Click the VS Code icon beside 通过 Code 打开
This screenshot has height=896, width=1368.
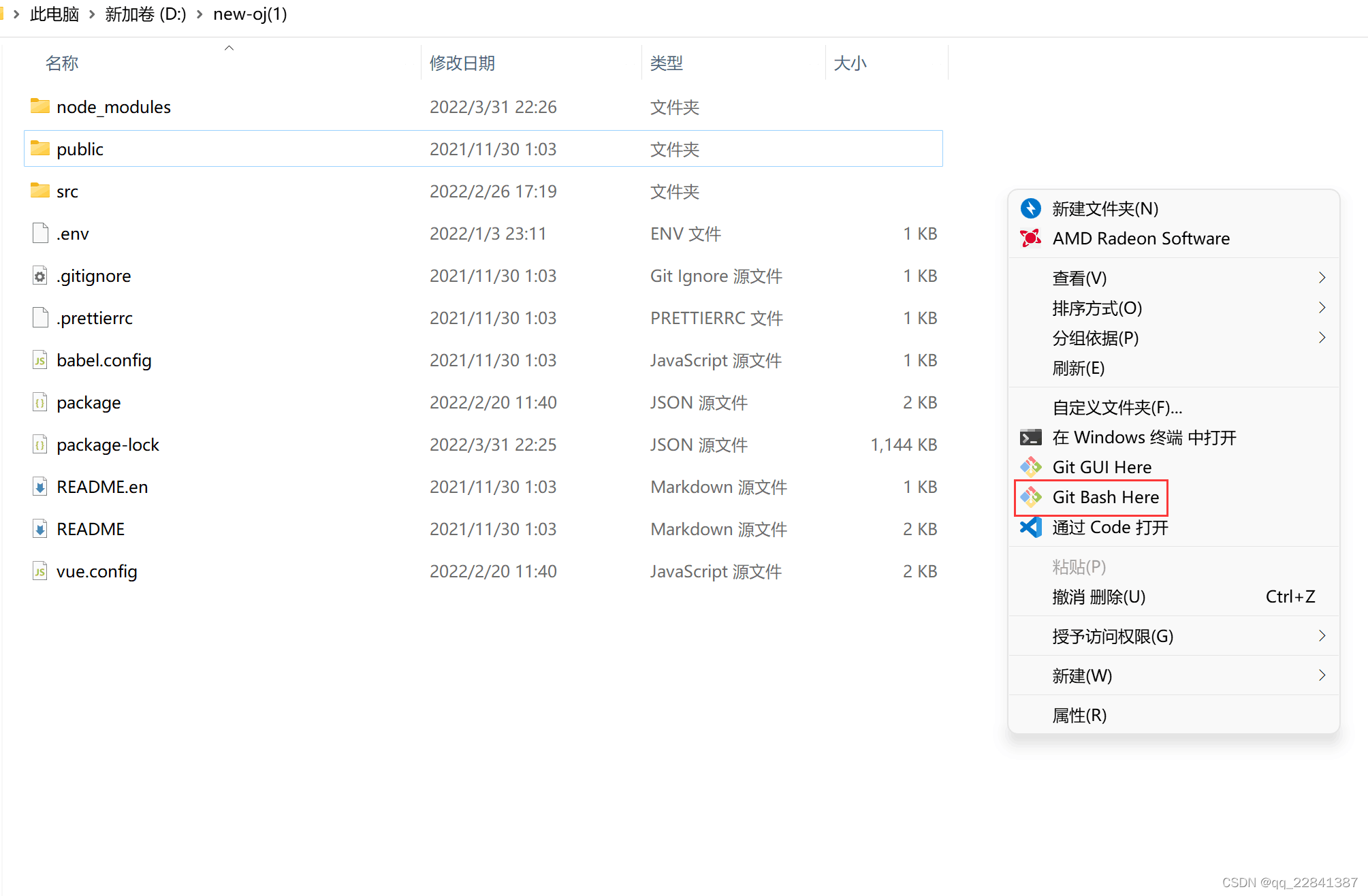1030,526
